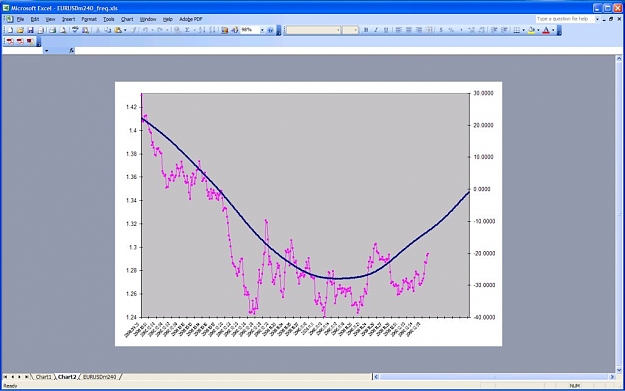Open the Chart menu

(127, 19)
